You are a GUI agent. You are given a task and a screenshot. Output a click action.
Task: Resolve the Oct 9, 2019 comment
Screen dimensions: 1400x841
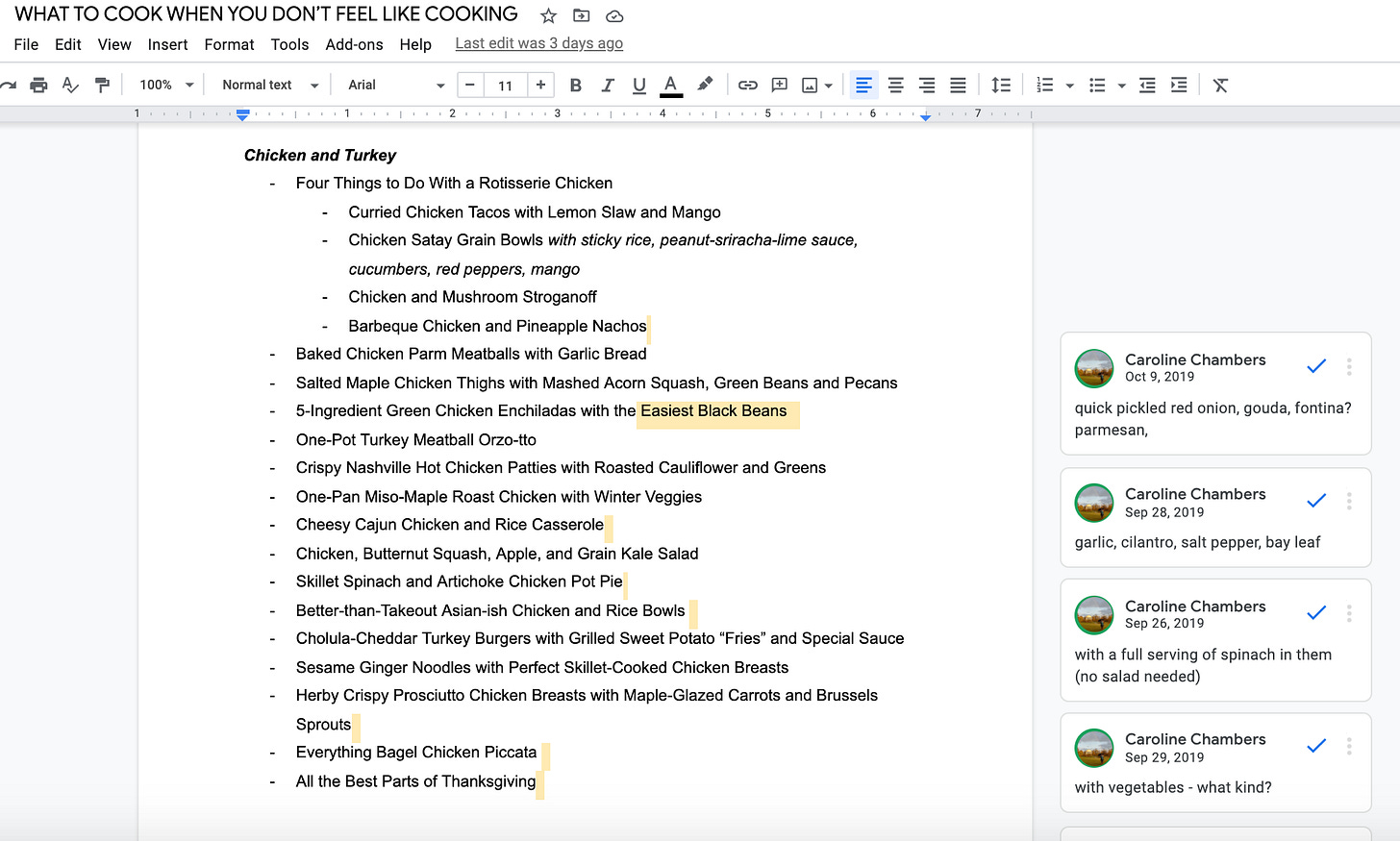click(x=1316, y=366)
